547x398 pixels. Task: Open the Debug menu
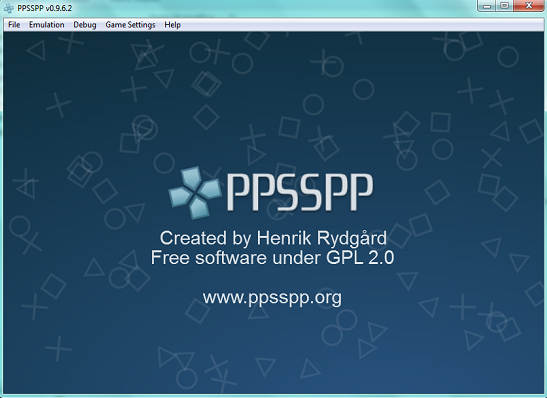click(x=84, y=25)
